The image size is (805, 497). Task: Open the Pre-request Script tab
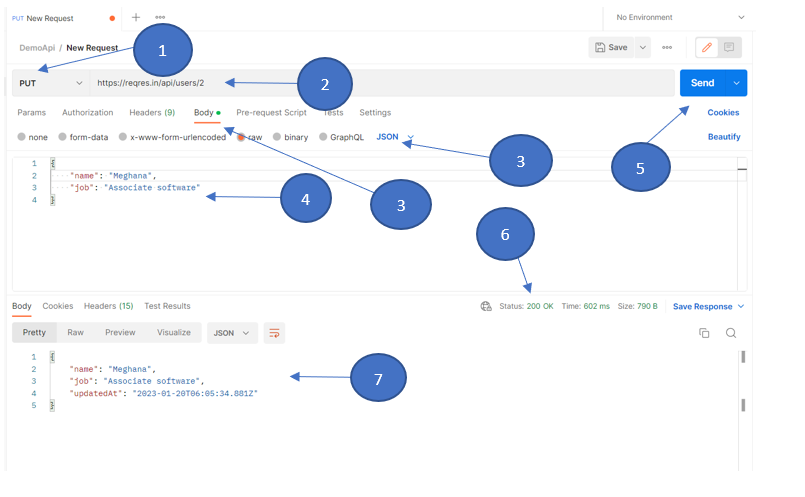(x=271, y=112)
